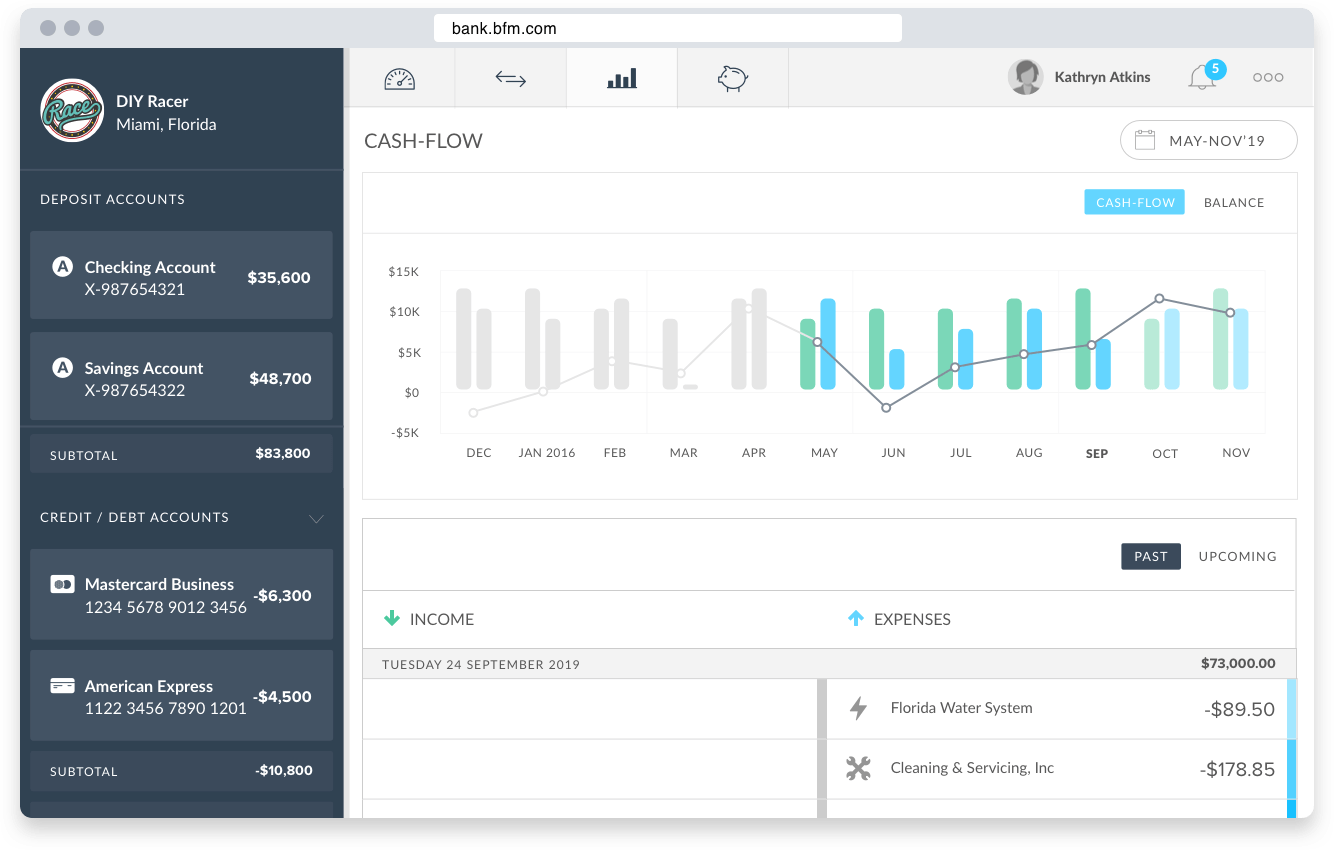Viewport: 1334px width, 850px height.
Task: Open the transfers arrows tab
Action: pos(510,78)
